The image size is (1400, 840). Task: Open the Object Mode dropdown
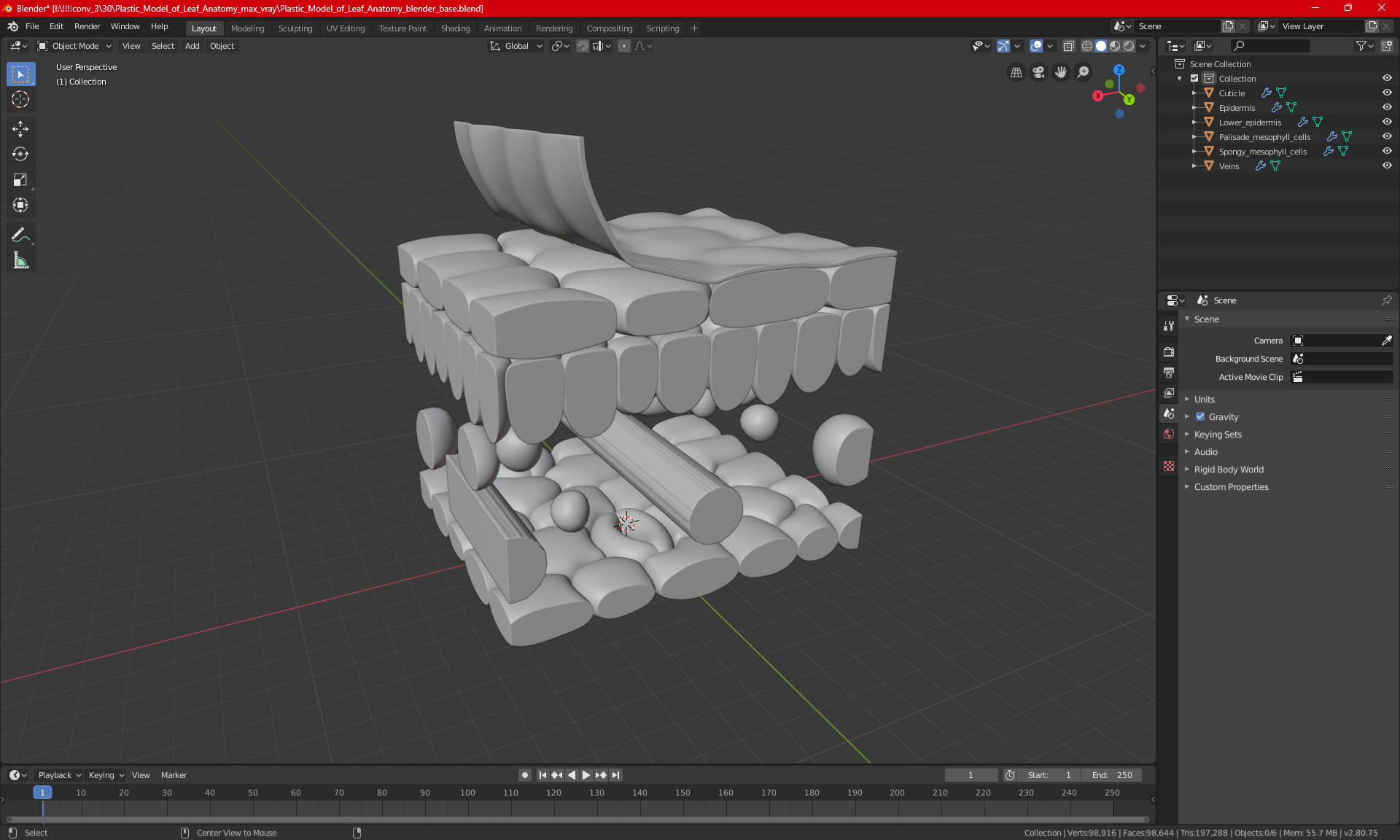point(74,46)
